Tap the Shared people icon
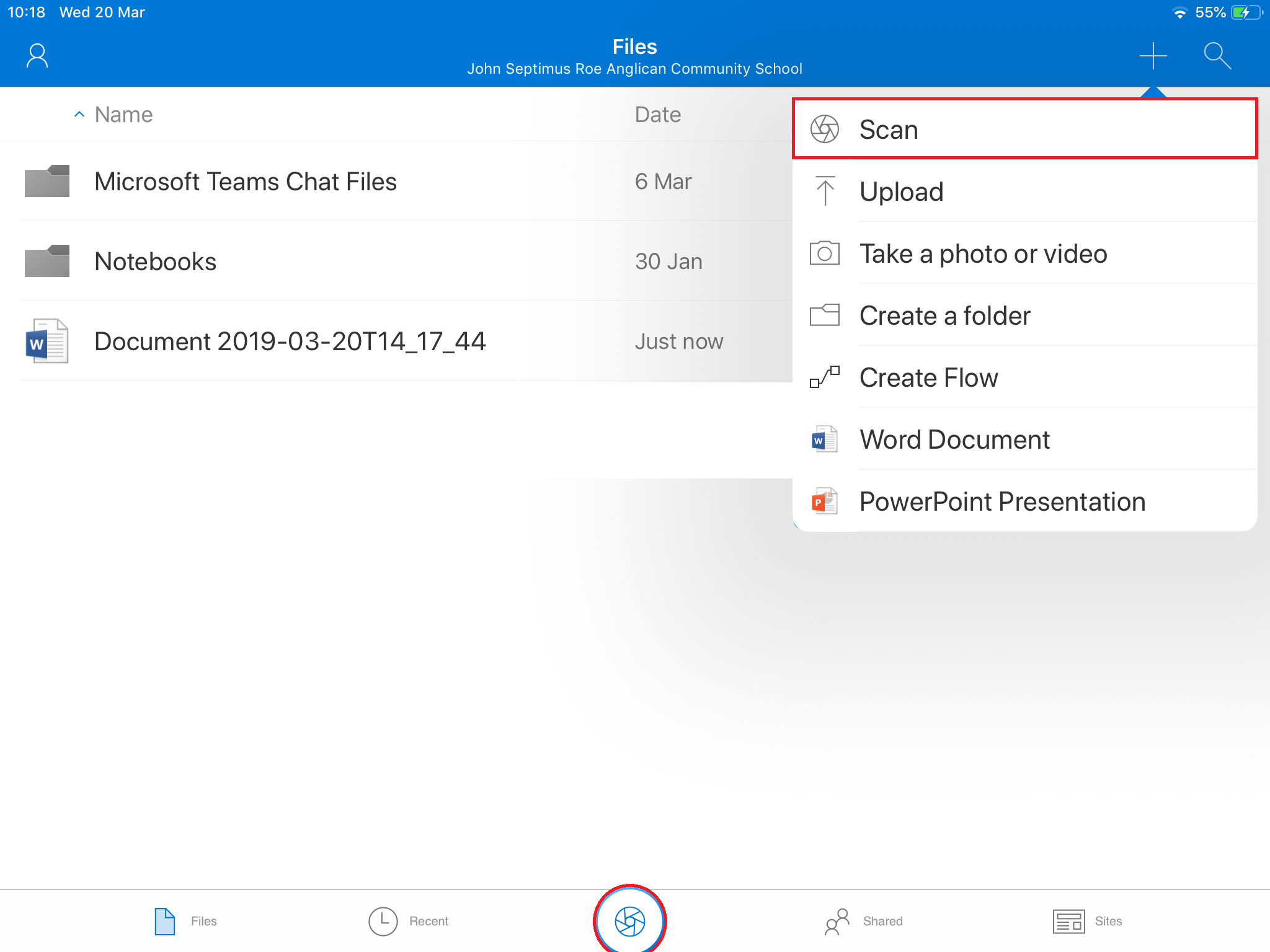The height and width of the screenshot is (952, 1270). click(837, 921)
